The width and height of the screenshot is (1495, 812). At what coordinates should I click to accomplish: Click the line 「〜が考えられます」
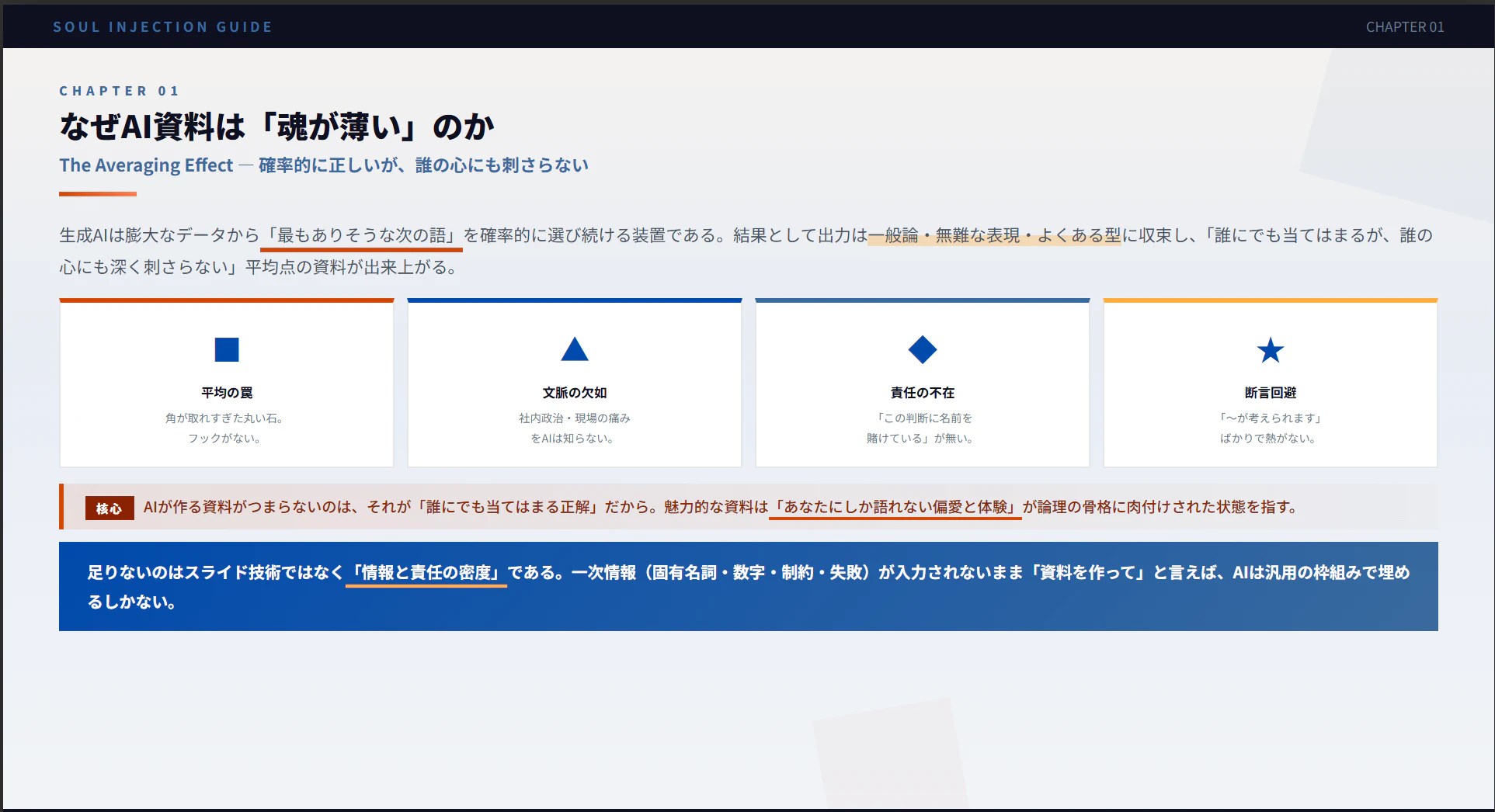click(x=1271, y=418)
